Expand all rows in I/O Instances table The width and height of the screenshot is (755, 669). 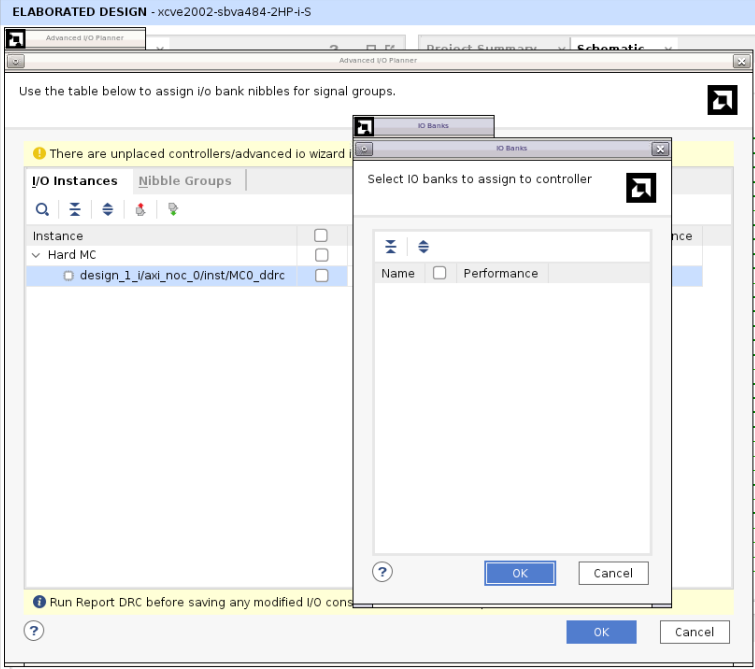(x=108, y=210)
